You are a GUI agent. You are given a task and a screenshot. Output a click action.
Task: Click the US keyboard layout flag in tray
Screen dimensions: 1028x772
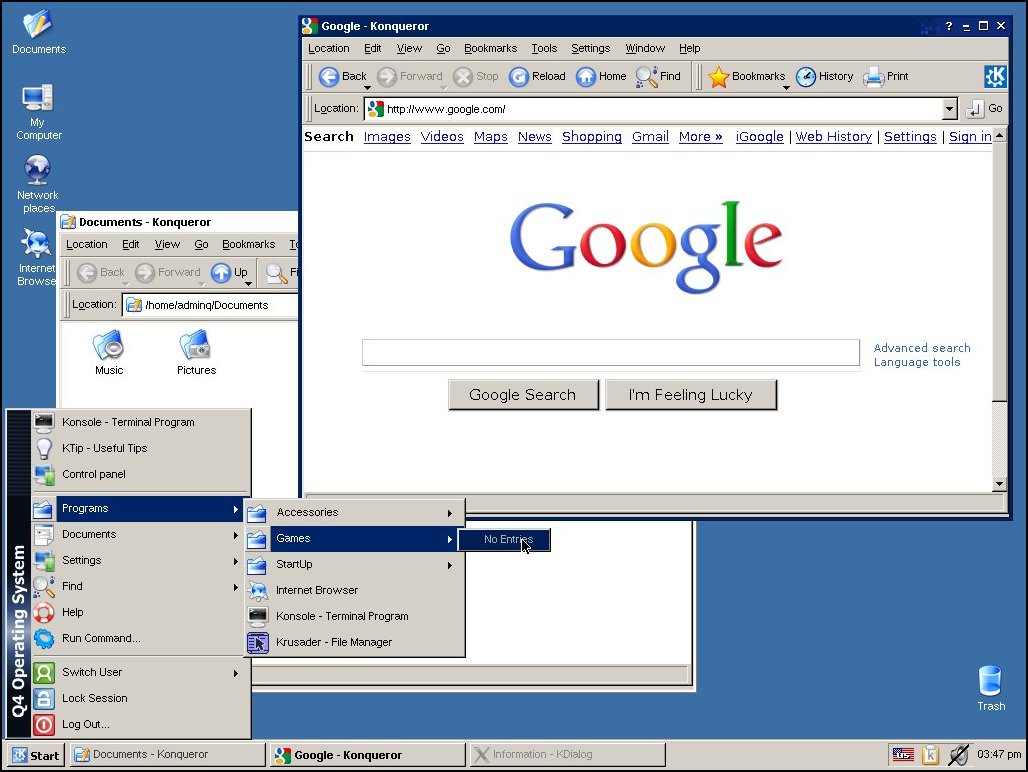(903, 755)
